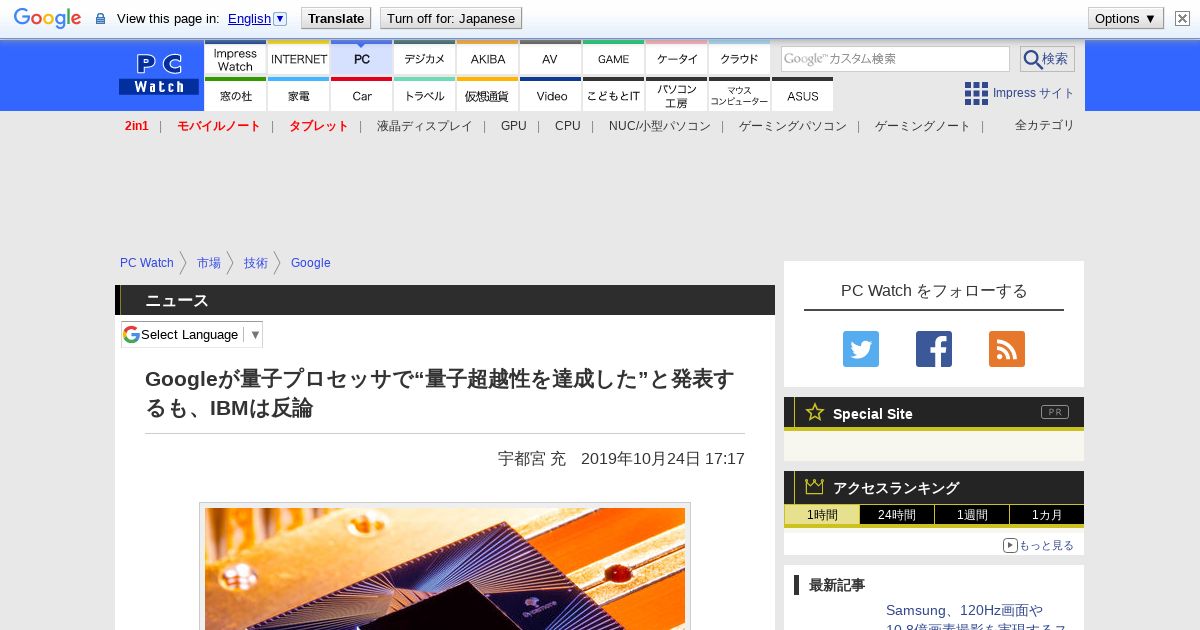Viewport: 1200px width, 630px height.
Task: Open the GAME navigation tab
Action: [613, 58]
